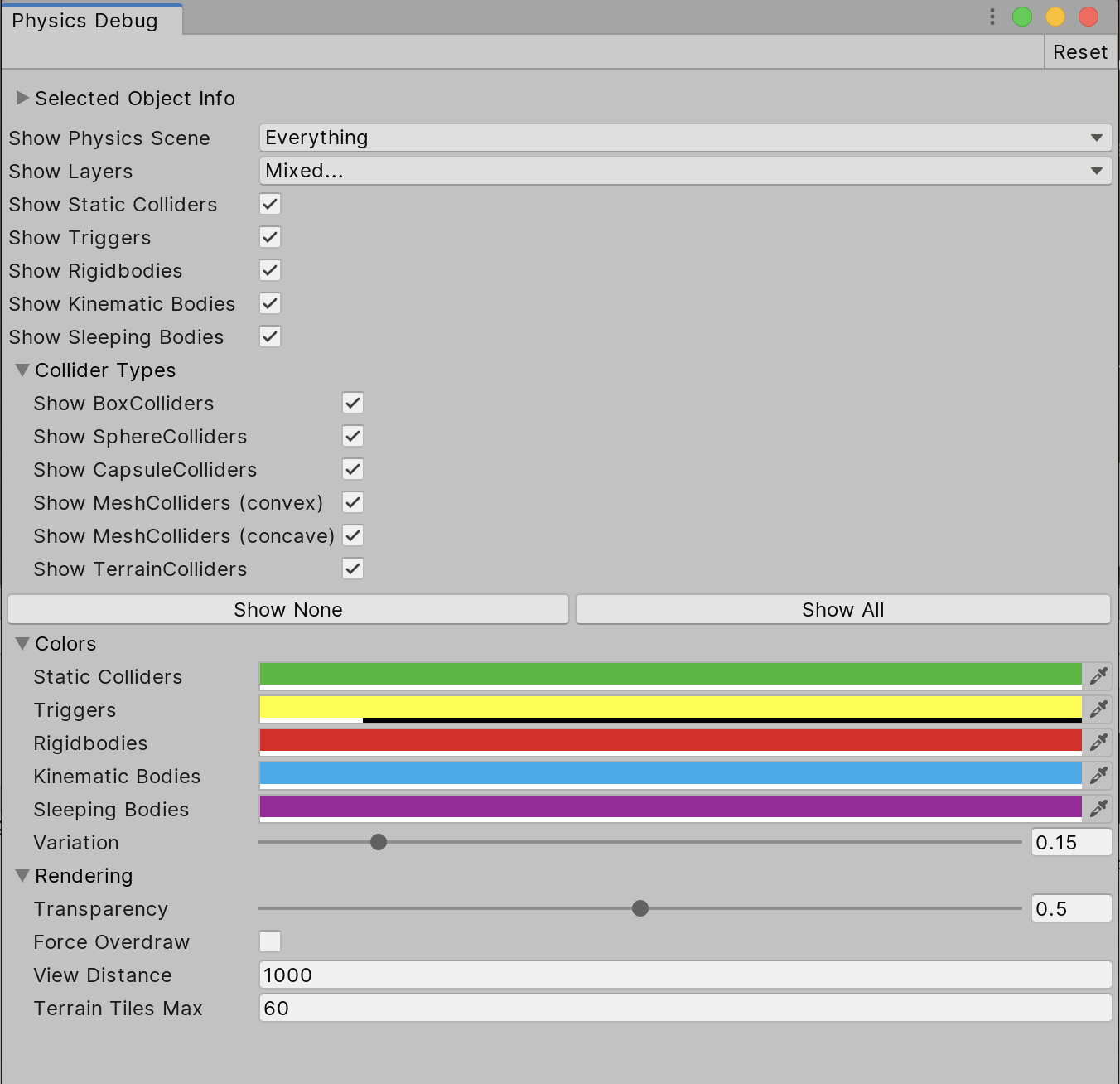This screenshot has height=1084, width=1120.
Task: Uncheck Show MeshColliders (concave)
Action: point(353,535)
